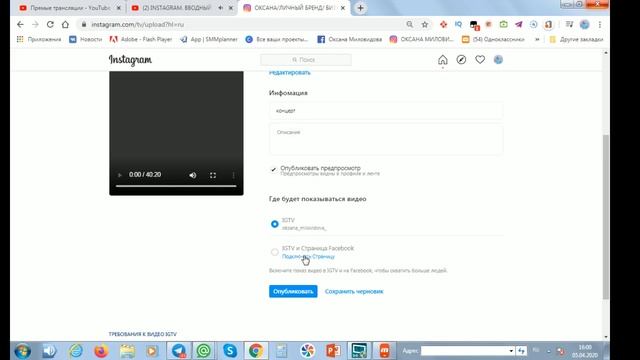
Task: Open PowerPoint from the taskbar
Action: 333,351
